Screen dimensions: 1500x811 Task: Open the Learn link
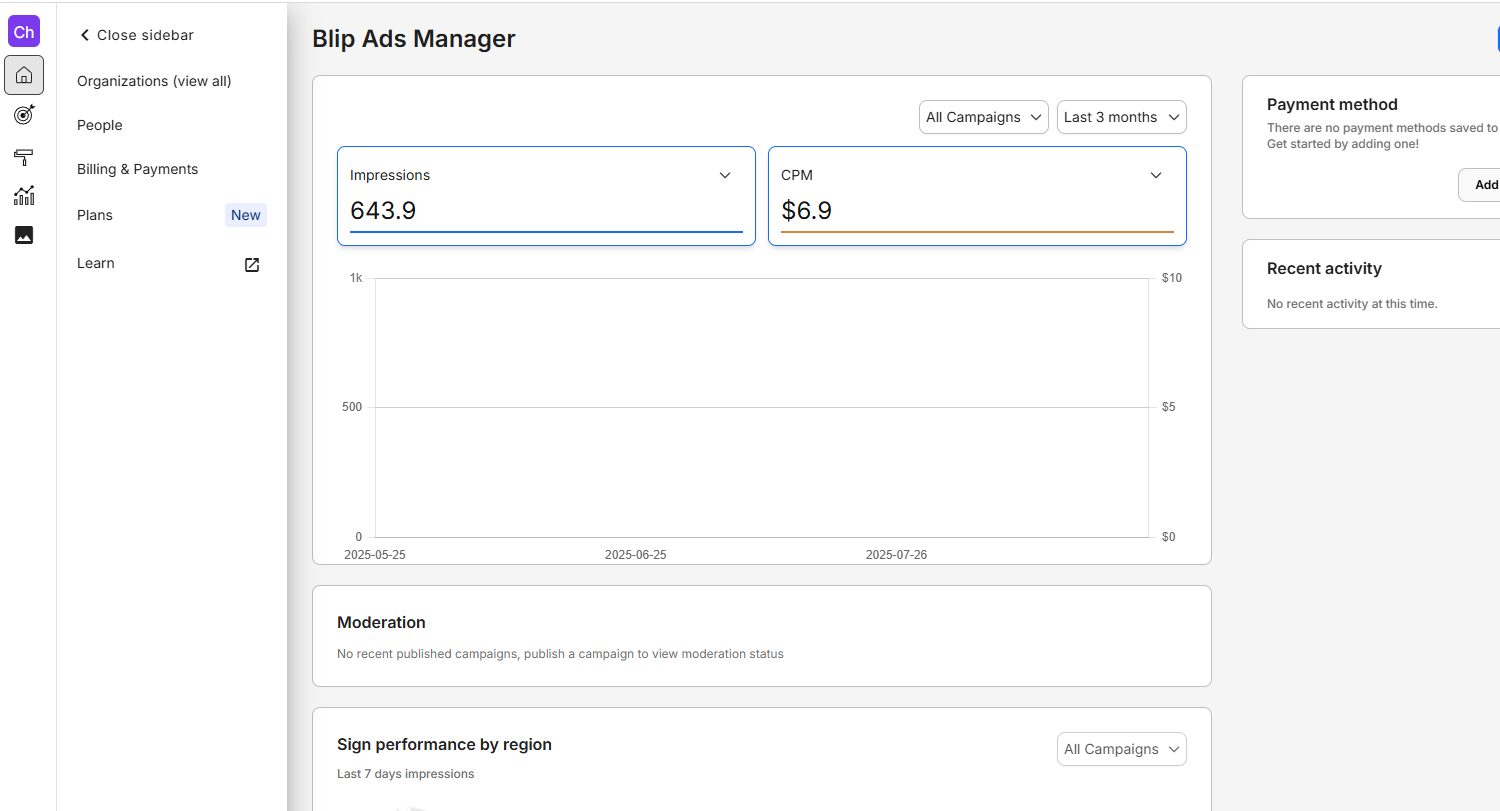(x=96, y=263)
